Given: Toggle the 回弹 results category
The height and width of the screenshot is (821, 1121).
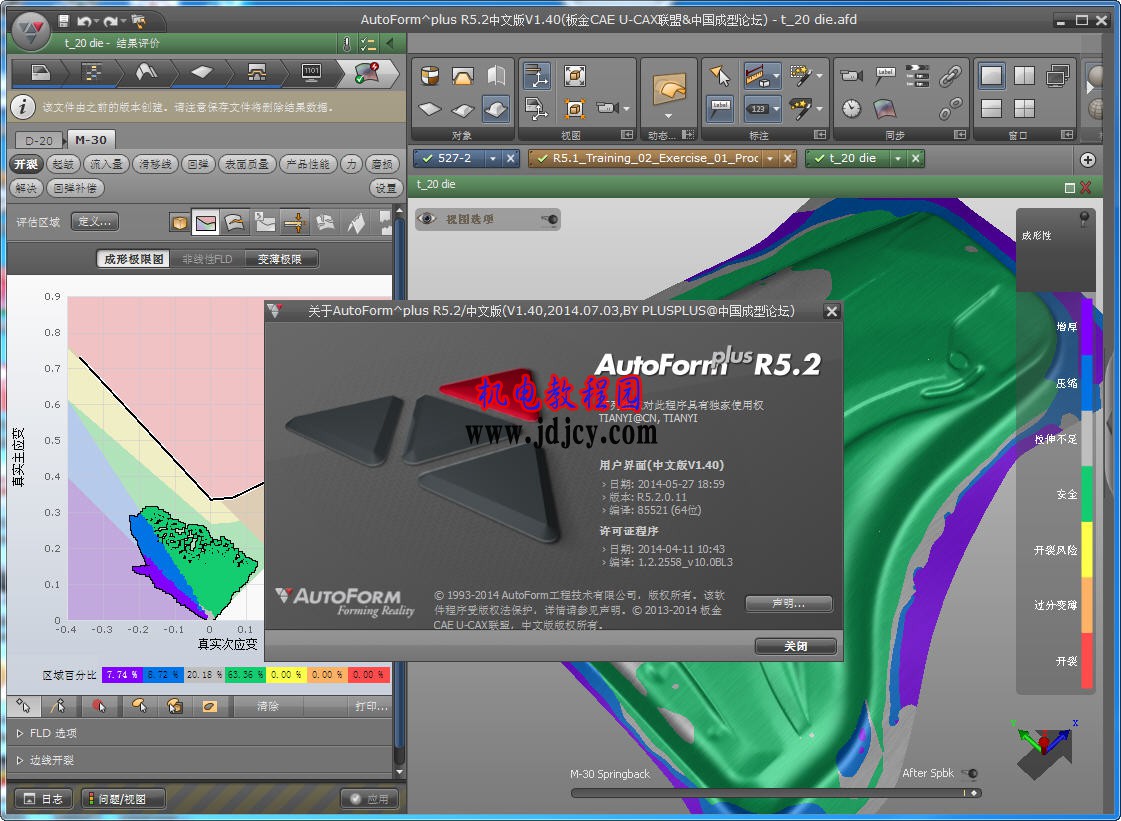Looking at the screenshot, I should click(197, 164).
